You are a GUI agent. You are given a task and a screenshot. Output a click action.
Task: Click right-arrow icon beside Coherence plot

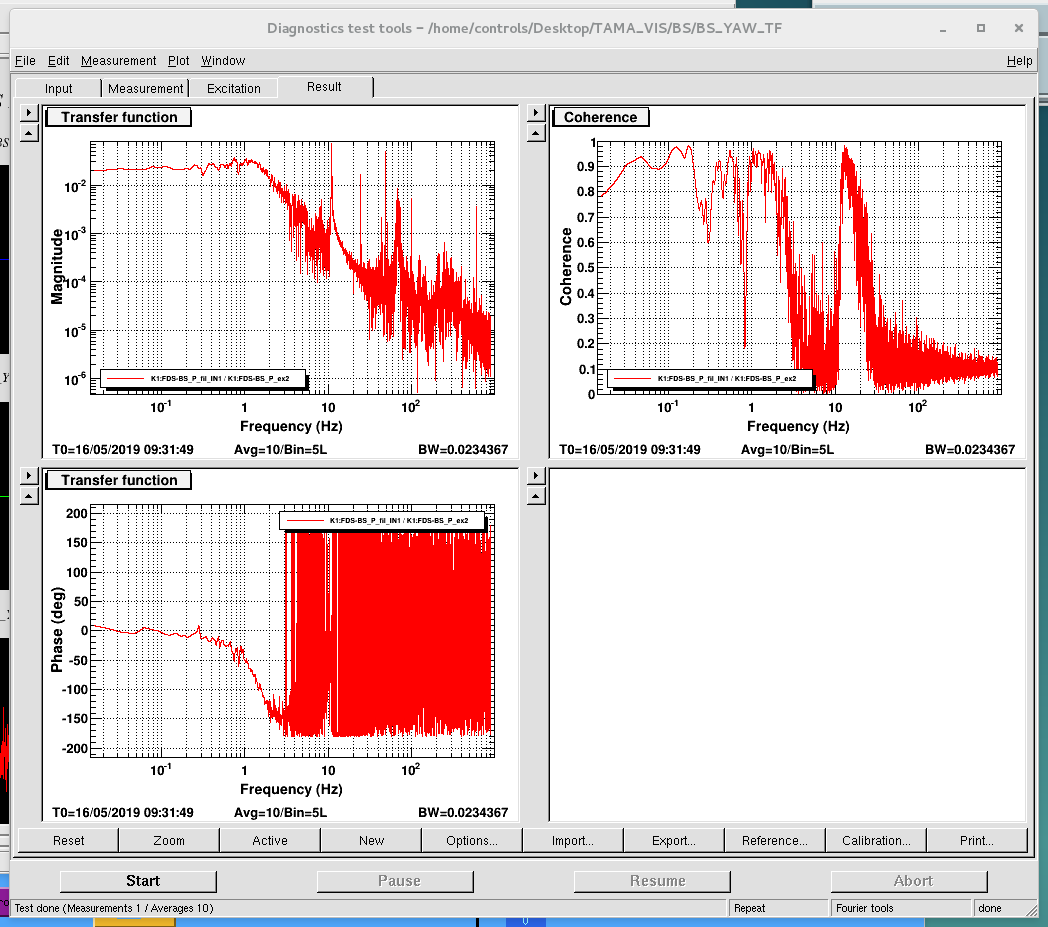536,112
